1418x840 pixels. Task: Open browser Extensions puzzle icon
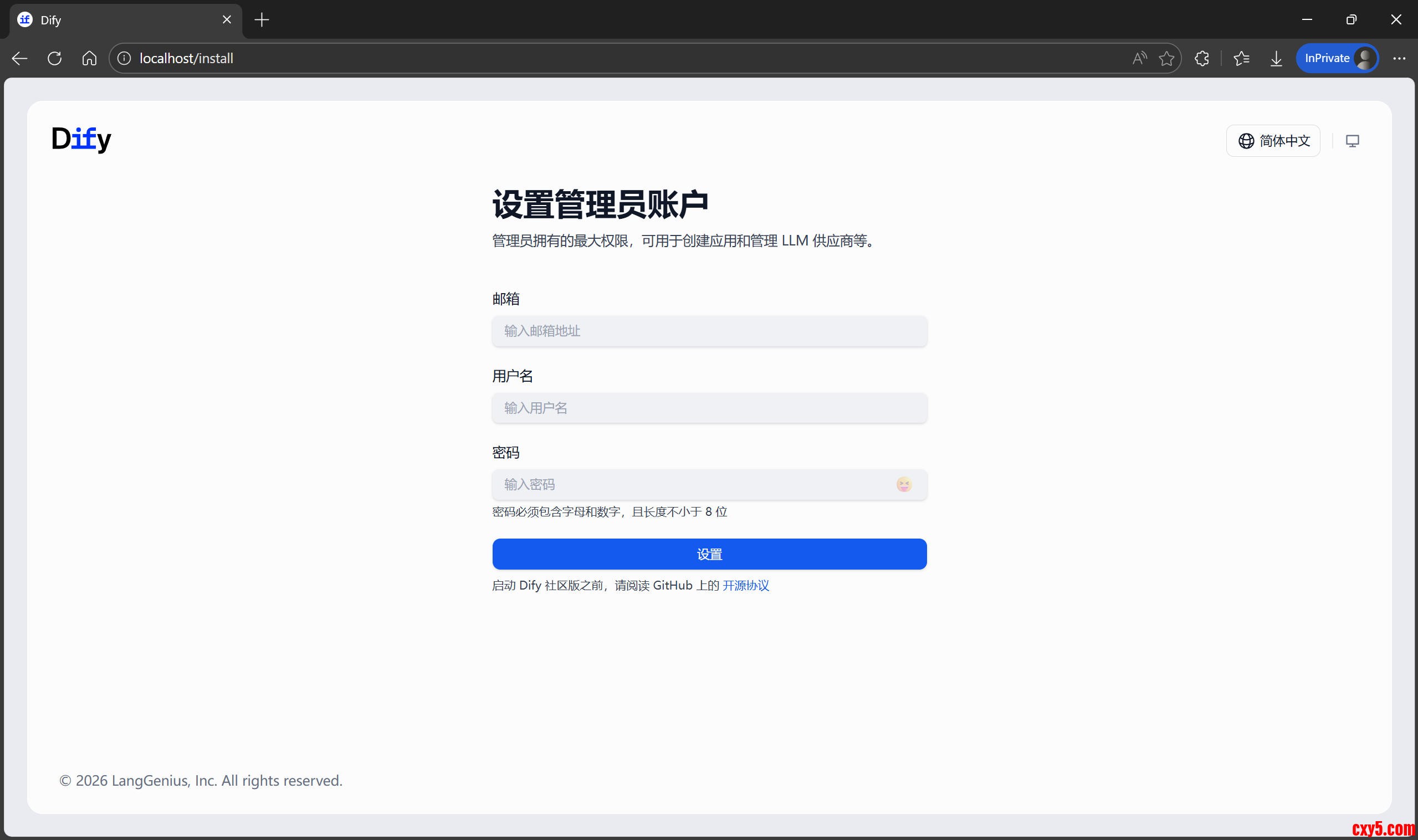click(1201, 58)
